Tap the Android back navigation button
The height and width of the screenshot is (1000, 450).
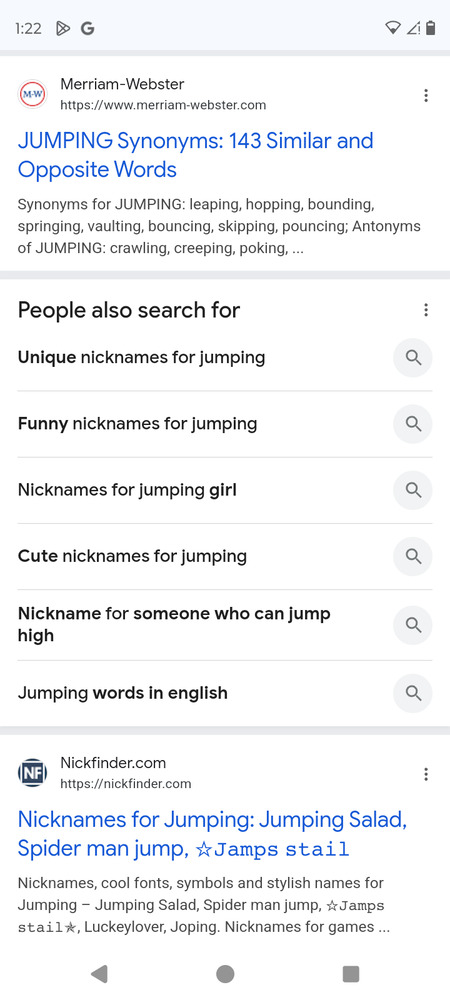pyautogui.click(x=99, y=973)
